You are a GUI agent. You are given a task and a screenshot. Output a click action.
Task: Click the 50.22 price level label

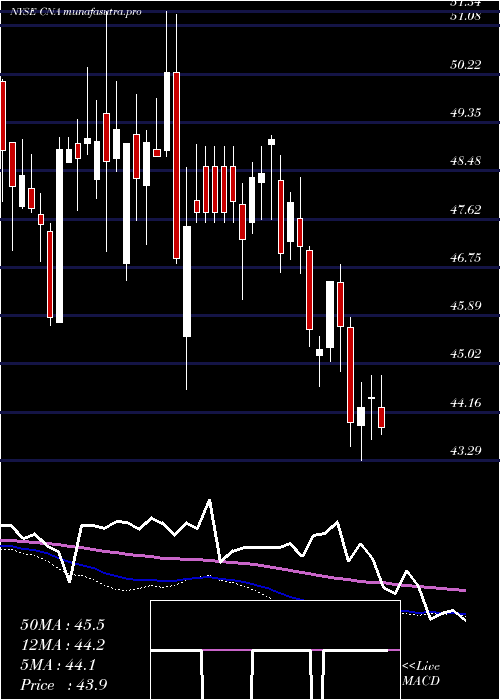pyautogui.click(x=466, y=65)
